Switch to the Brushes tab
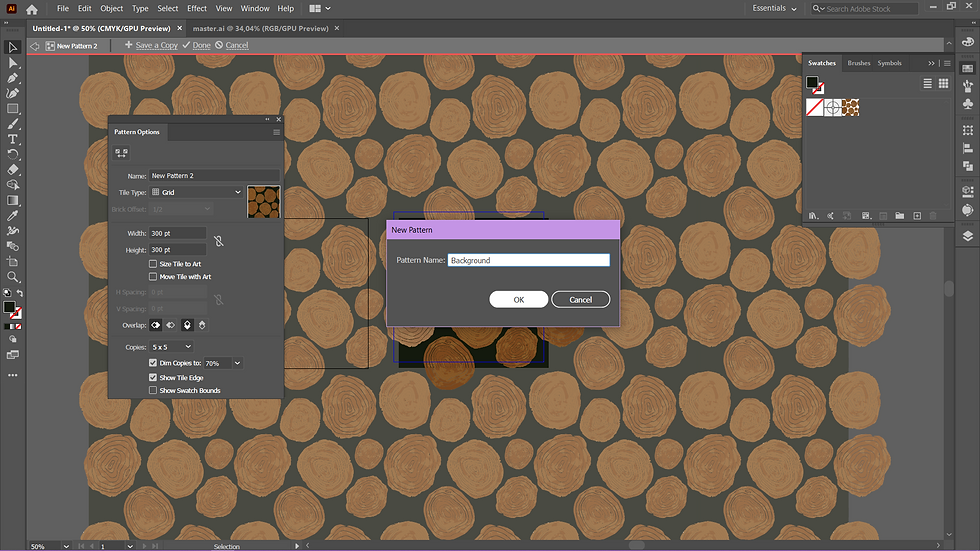 858,63
